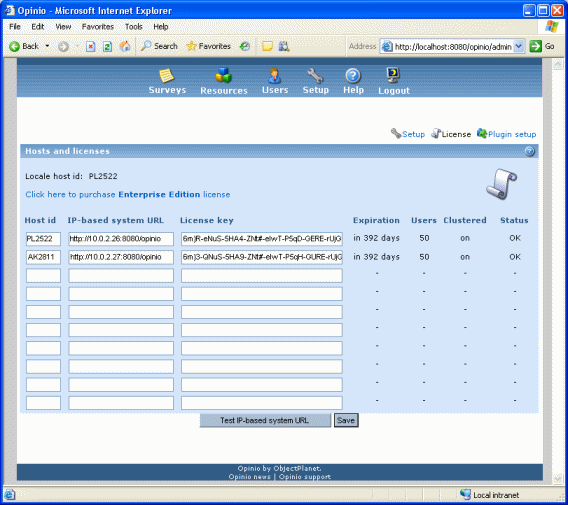Screen dimensions: 568x505
Task: Open the Favorites toolbar button
Action: 209,46
